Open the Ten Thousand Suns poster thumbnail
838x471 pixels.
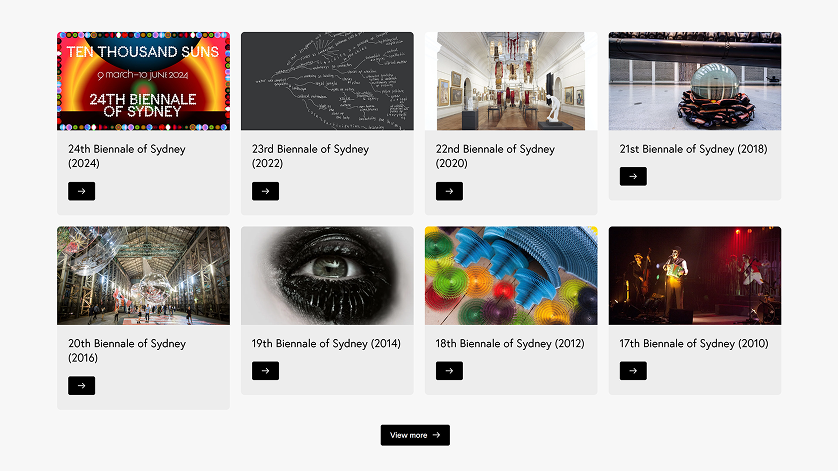point(143,81)
